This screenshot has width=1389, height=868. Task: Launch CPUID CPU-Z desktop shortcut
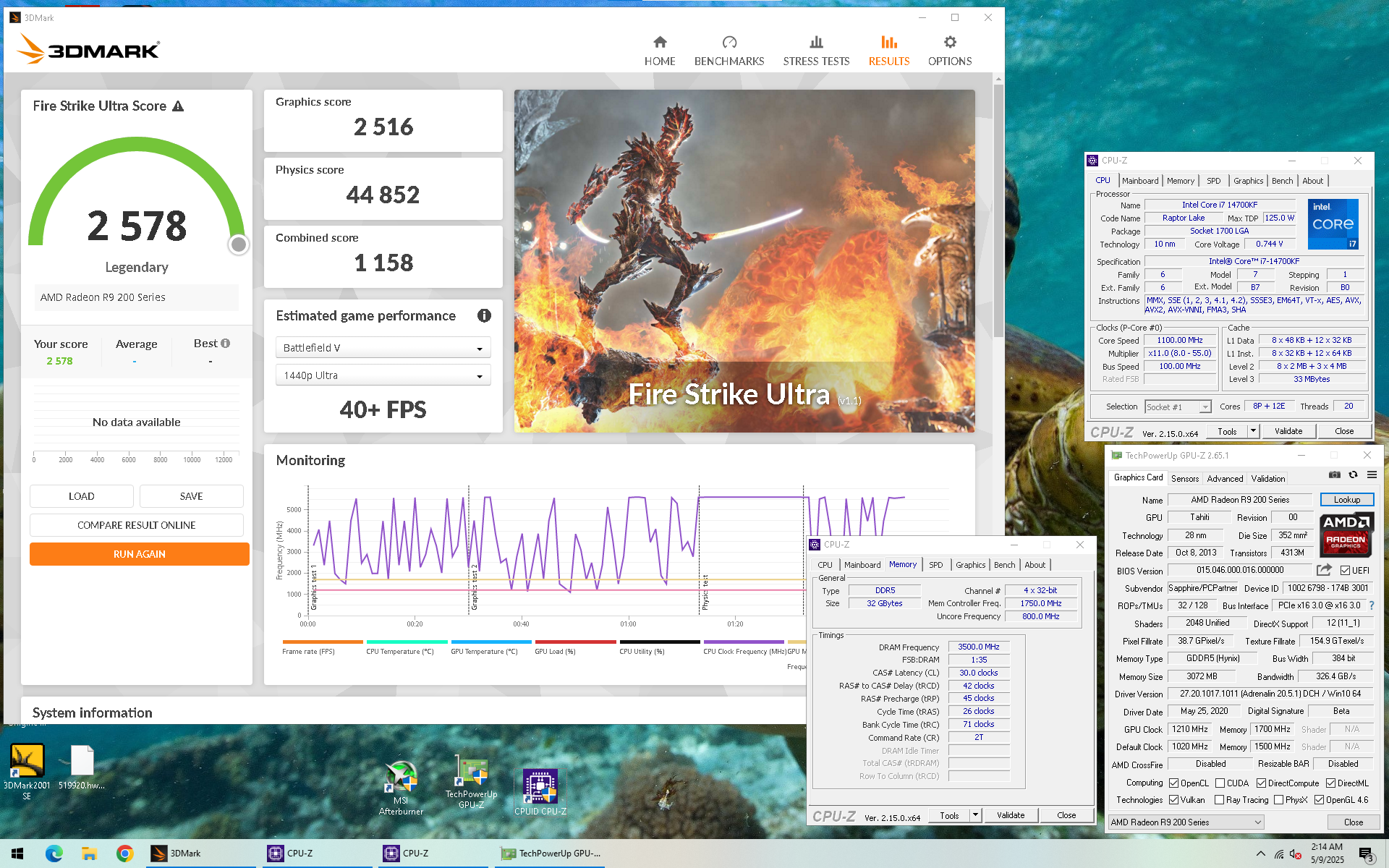(540, 792)
